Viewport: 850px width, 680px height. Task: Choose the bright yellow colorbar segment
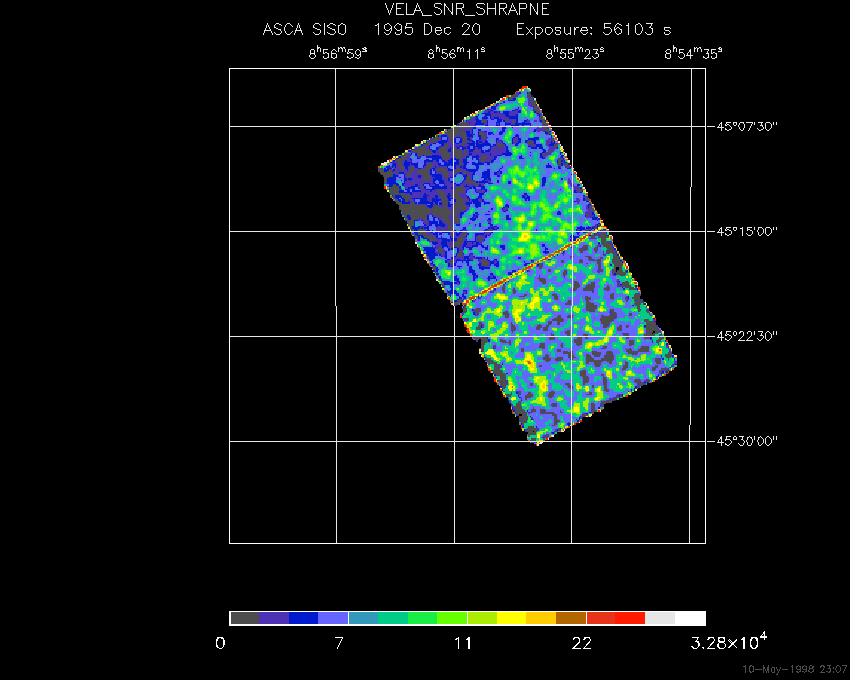[511, 618]
